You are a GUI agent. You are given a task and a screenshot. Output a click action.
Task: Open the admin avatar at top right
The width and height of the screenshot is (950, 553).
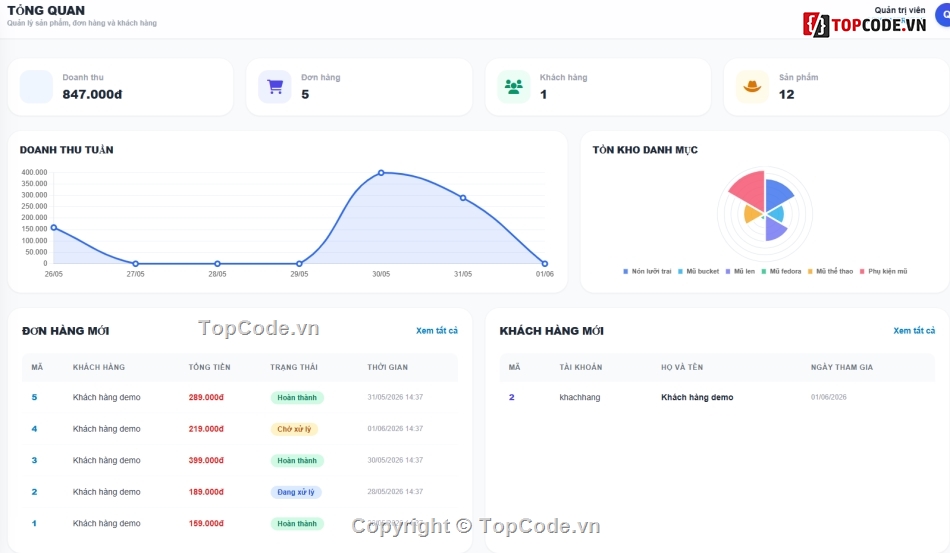pos(943,15)
